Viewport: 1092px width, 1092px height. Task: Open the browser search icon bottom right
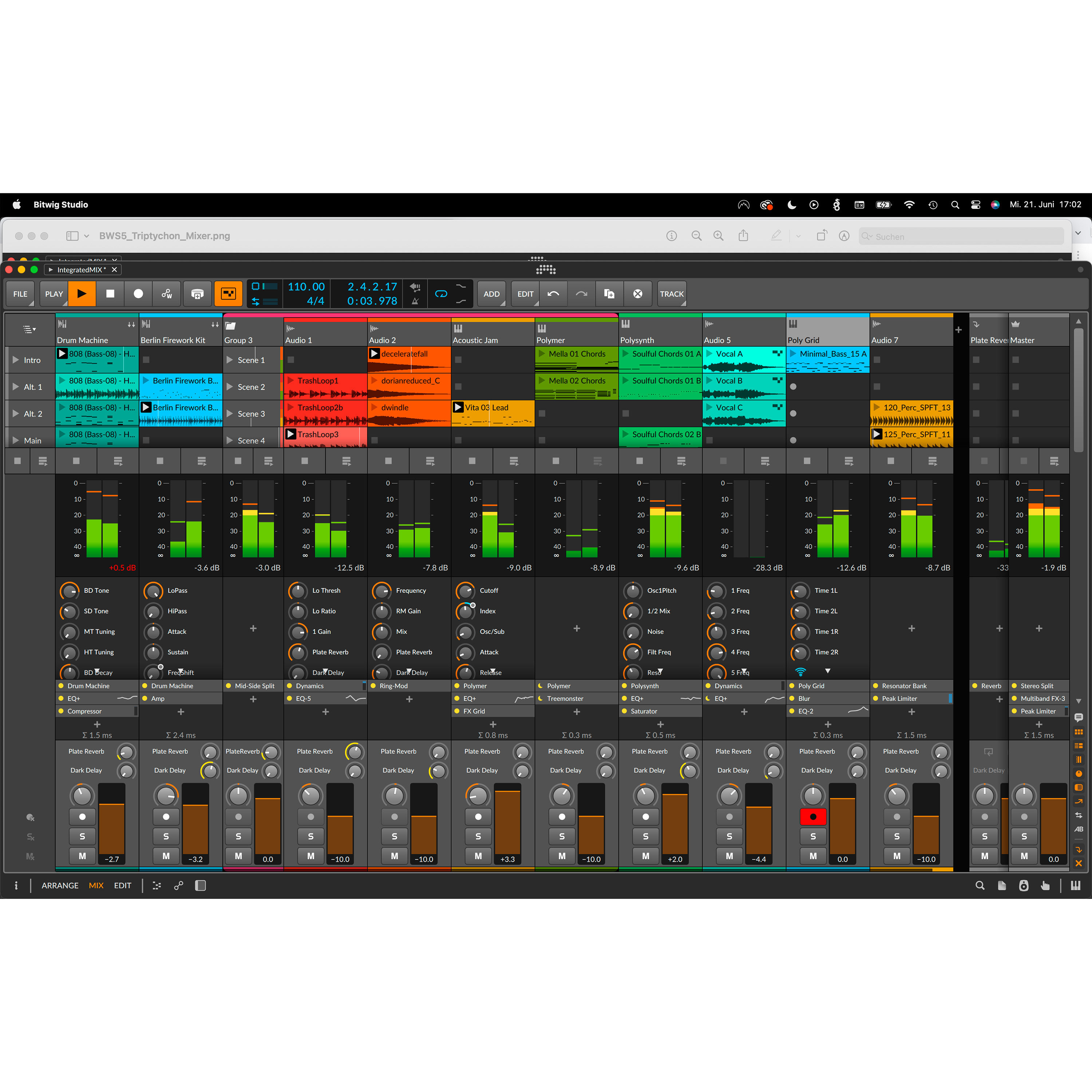(x=980, y=885)
